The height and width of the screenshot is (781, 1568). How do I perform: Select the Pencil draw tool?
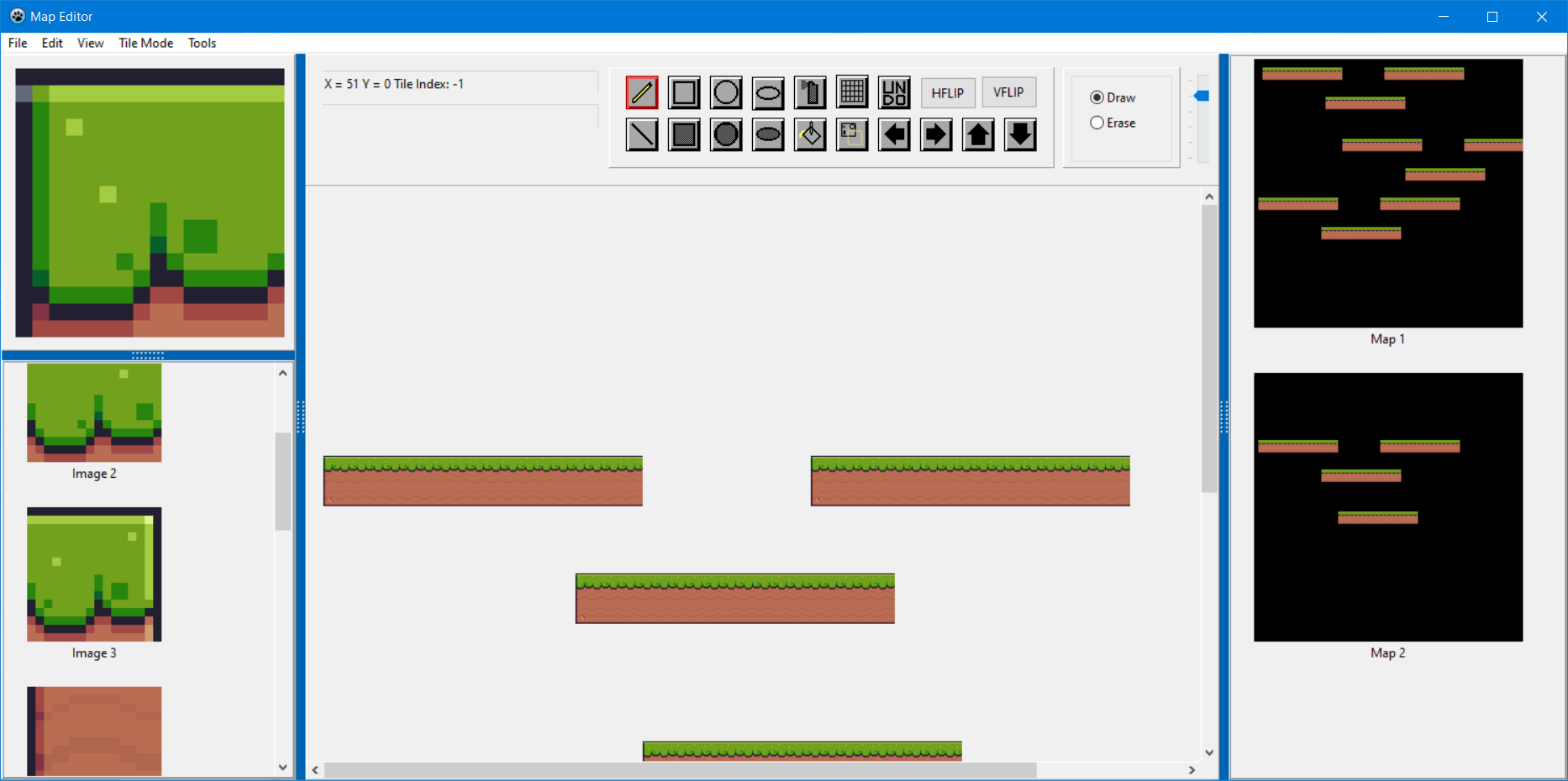pyautogui.click(x=642, y=92)
